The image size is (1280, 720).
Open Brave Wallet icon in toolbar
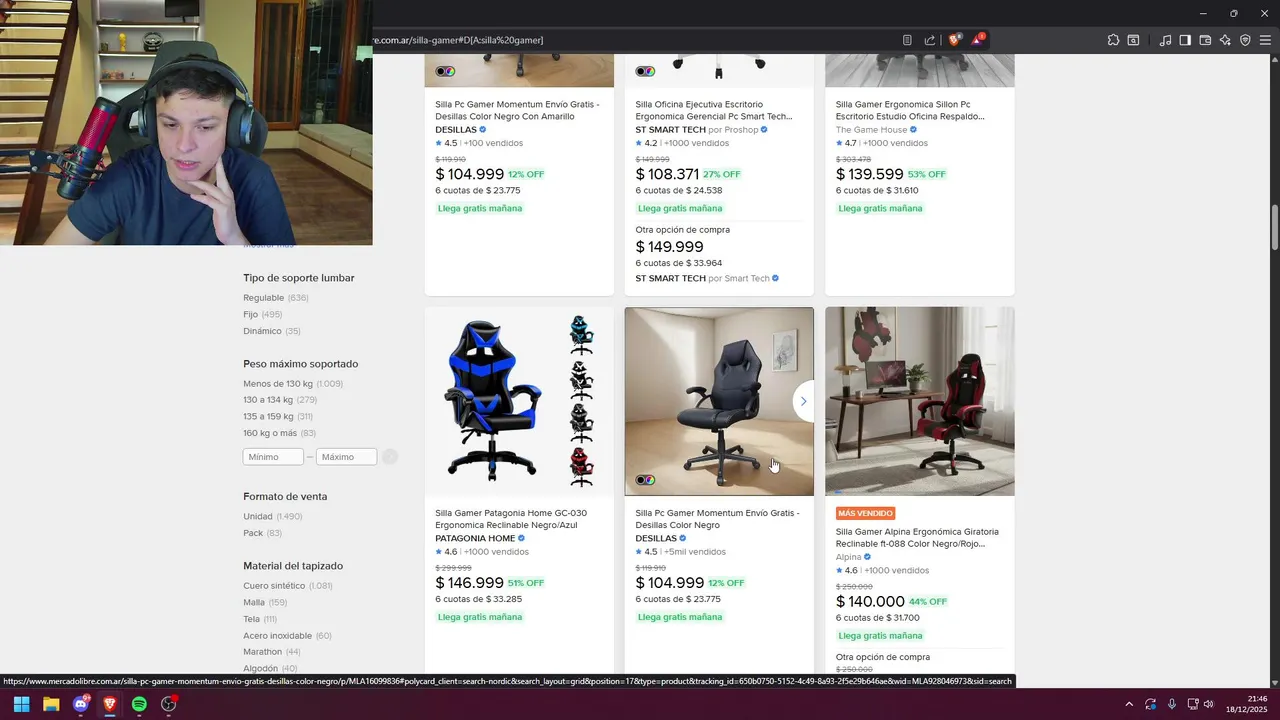[1205, 40]
